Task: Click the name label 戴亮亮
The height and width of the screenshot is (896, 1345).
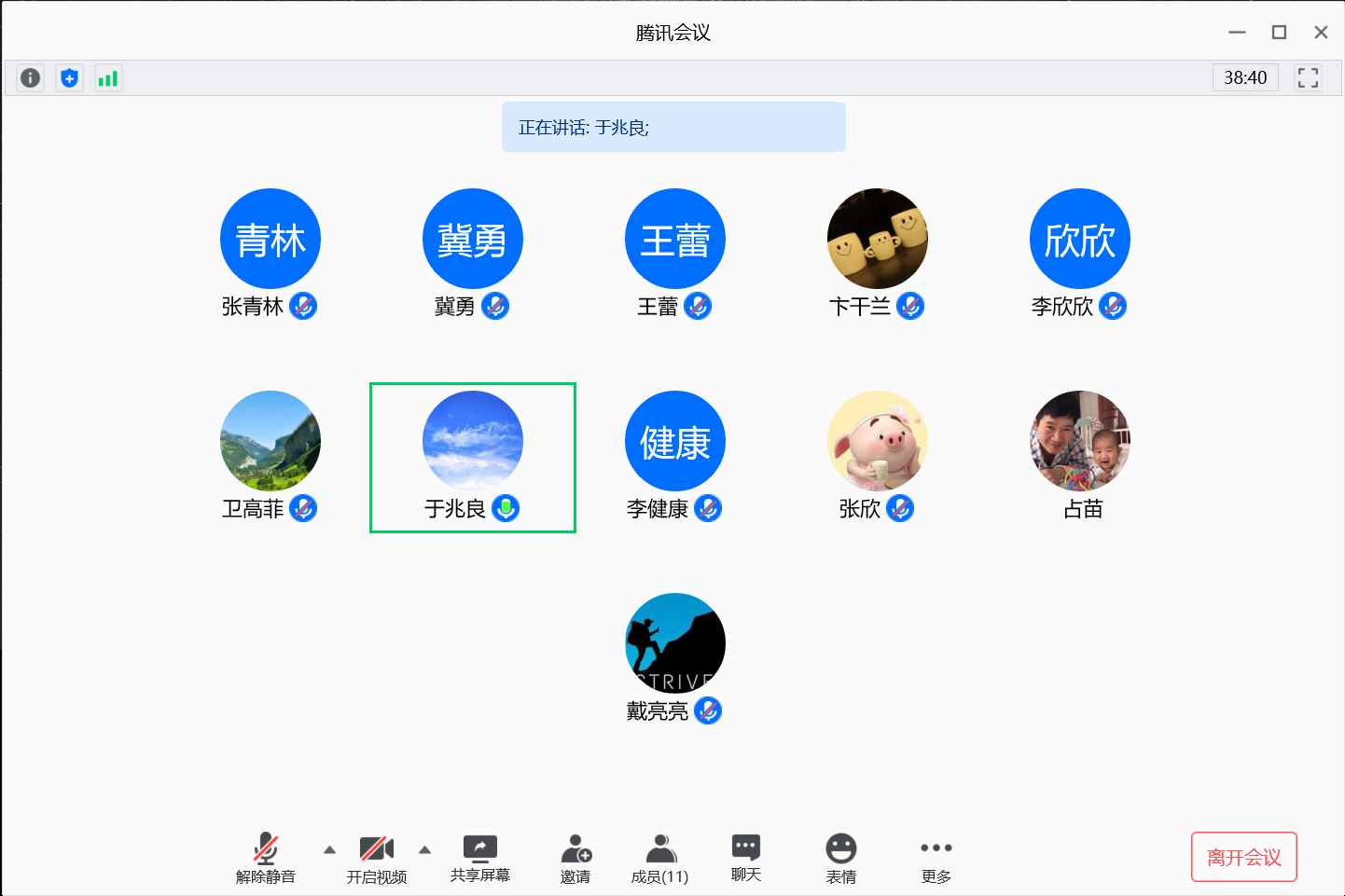Action: pyautogui.click(x=658, y=711)
